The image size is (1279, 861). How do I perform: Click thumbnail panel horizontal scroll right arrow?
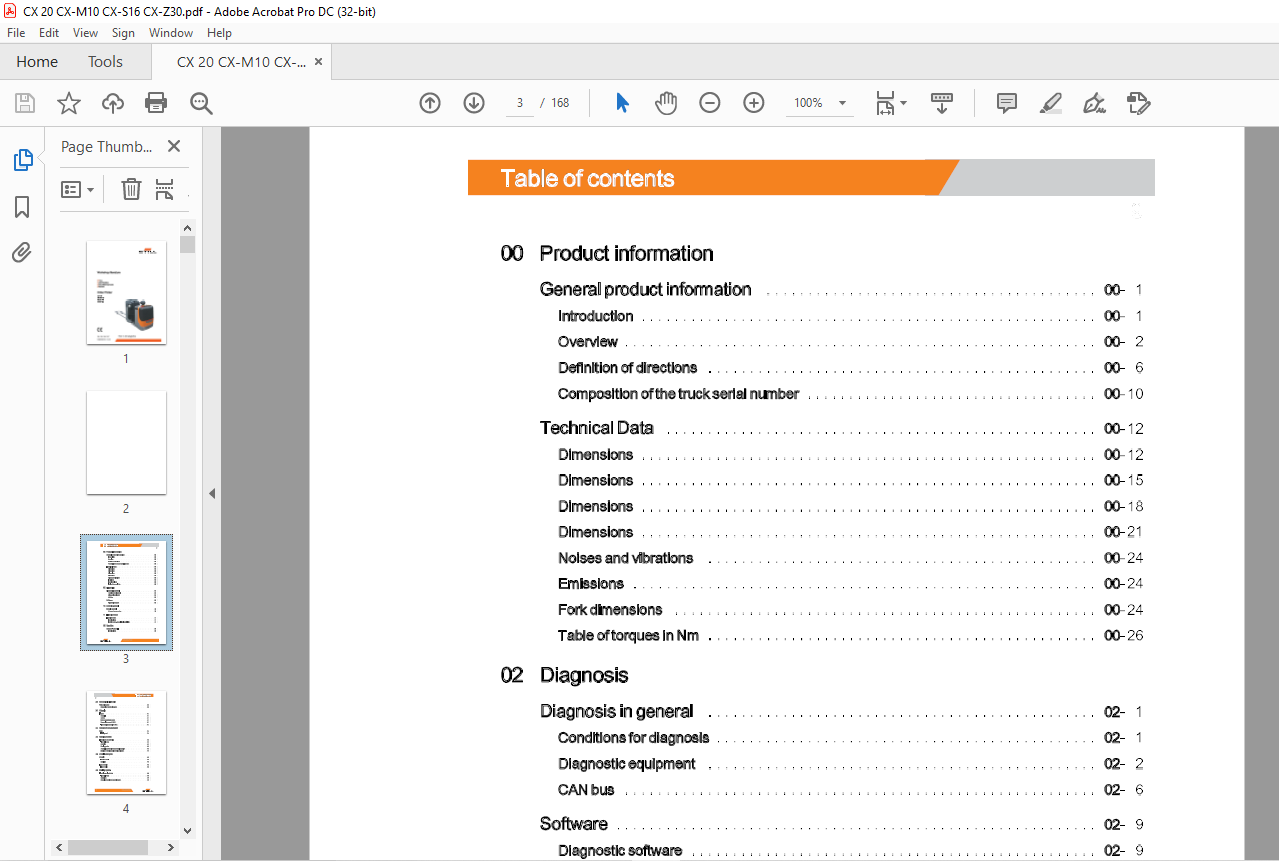coord(172,847)
